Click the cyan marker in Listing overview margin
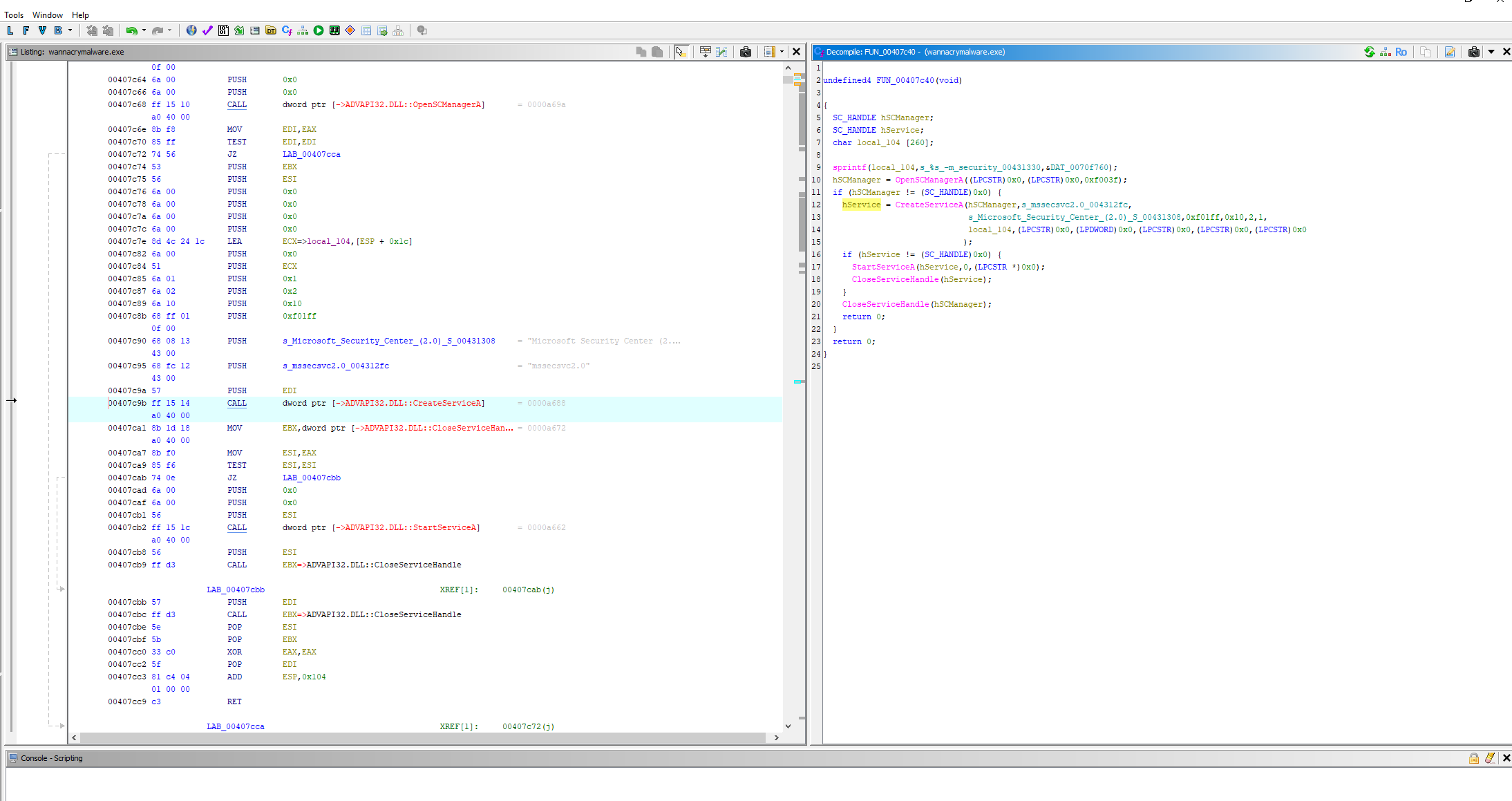 coord(799,381)
